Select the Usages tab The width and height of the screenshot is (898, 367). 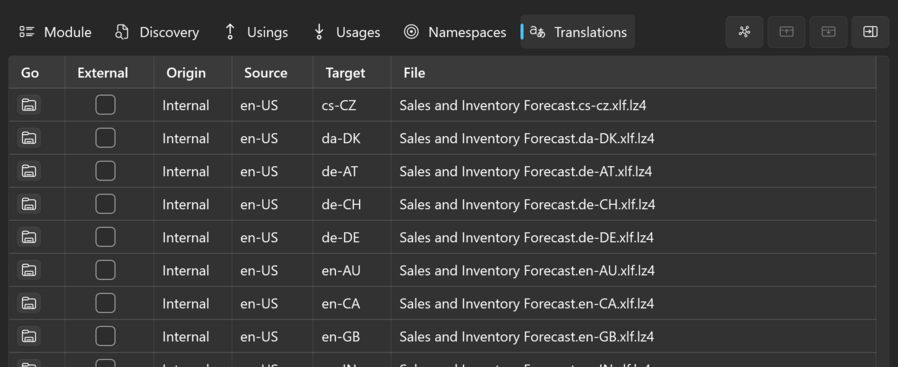(346, 32)
